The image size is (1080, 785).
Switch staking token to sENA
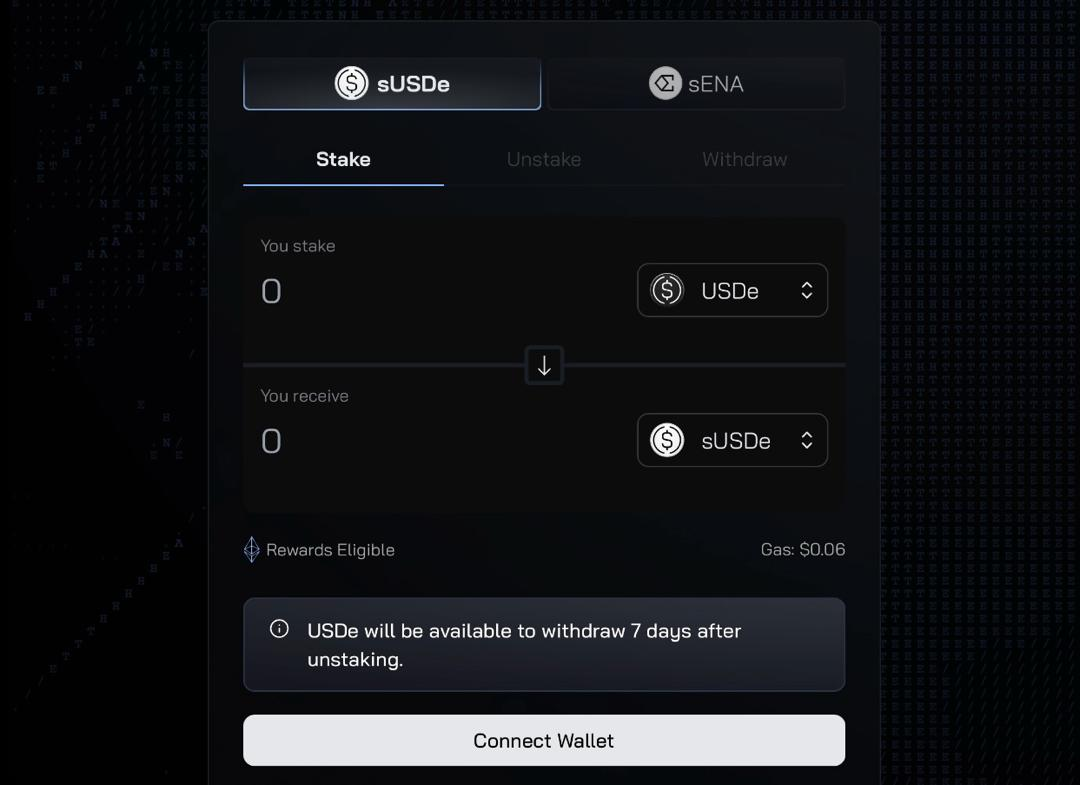pos(696,84)
